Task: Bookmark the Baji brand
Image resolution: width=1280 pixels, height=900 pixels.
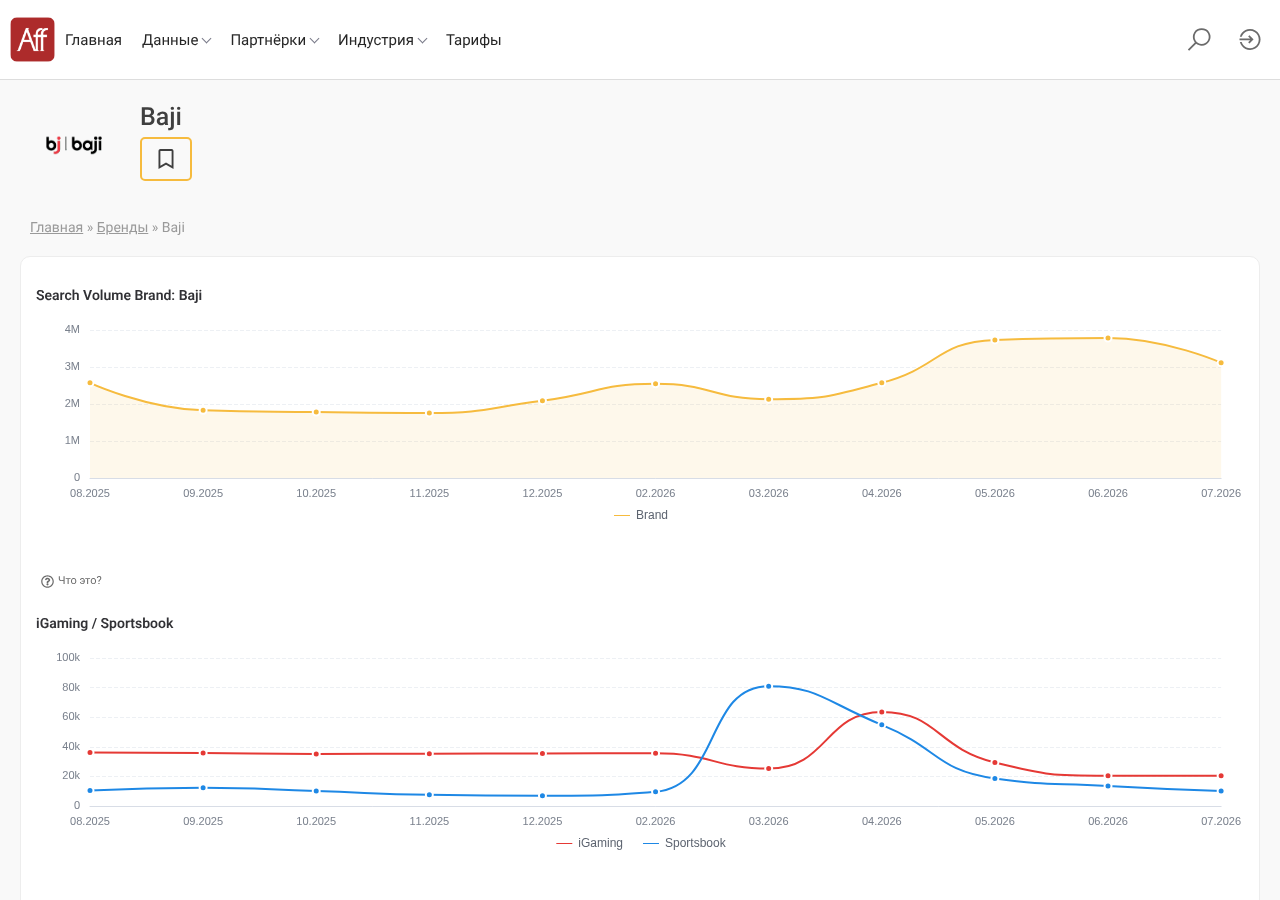Action: click(166, 159)
